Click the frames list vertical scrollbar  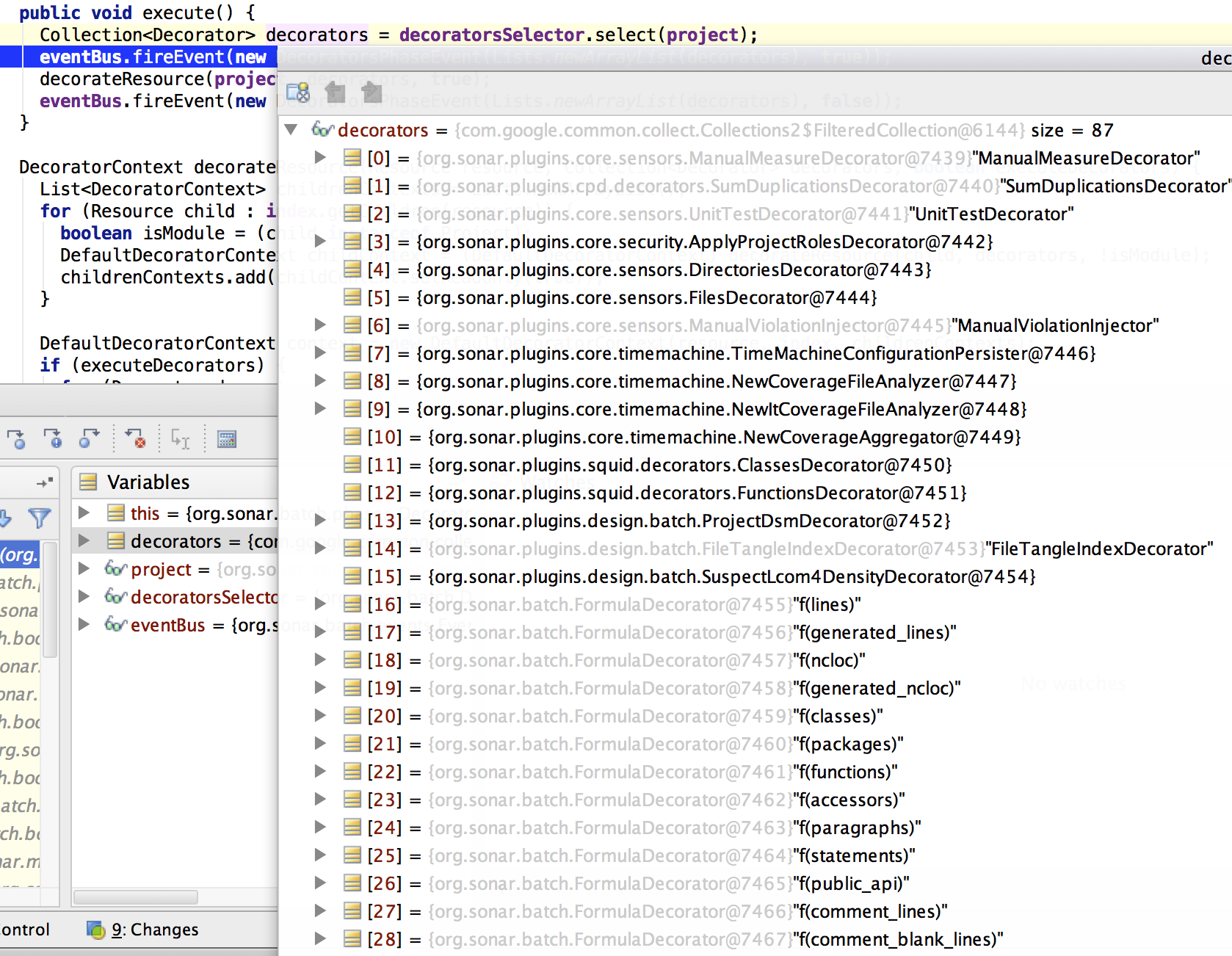pyautogui.click(x=50, y=601)
